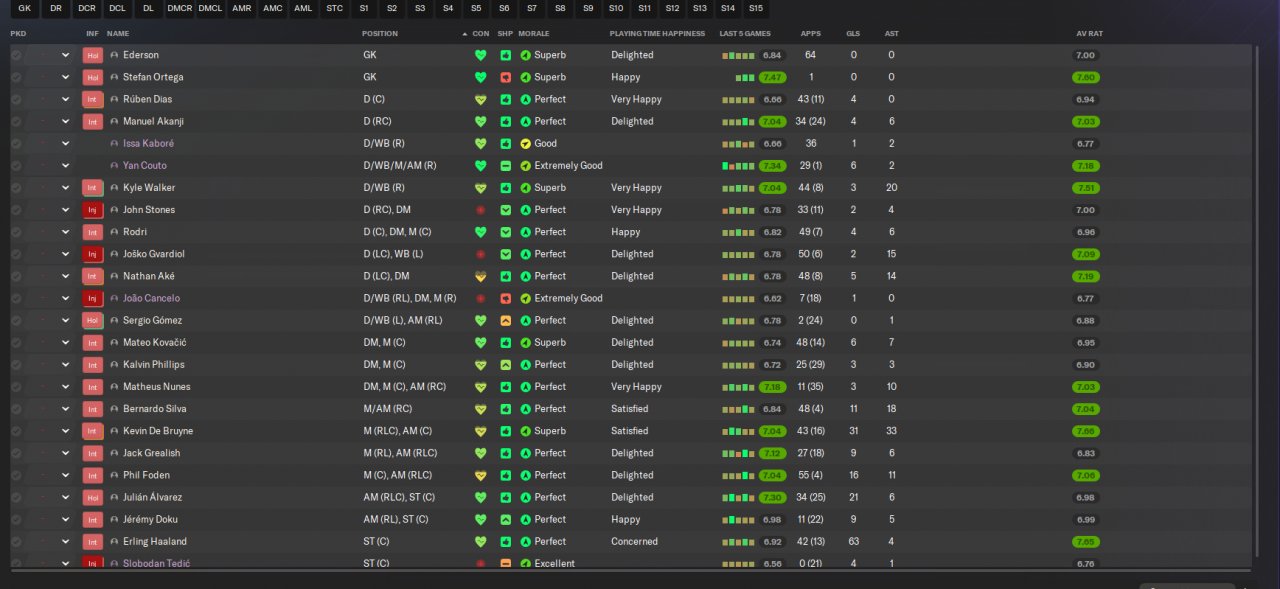Click the person icon beside Rodri
Screen dimensions: 1280x589
tap(114, 232)
